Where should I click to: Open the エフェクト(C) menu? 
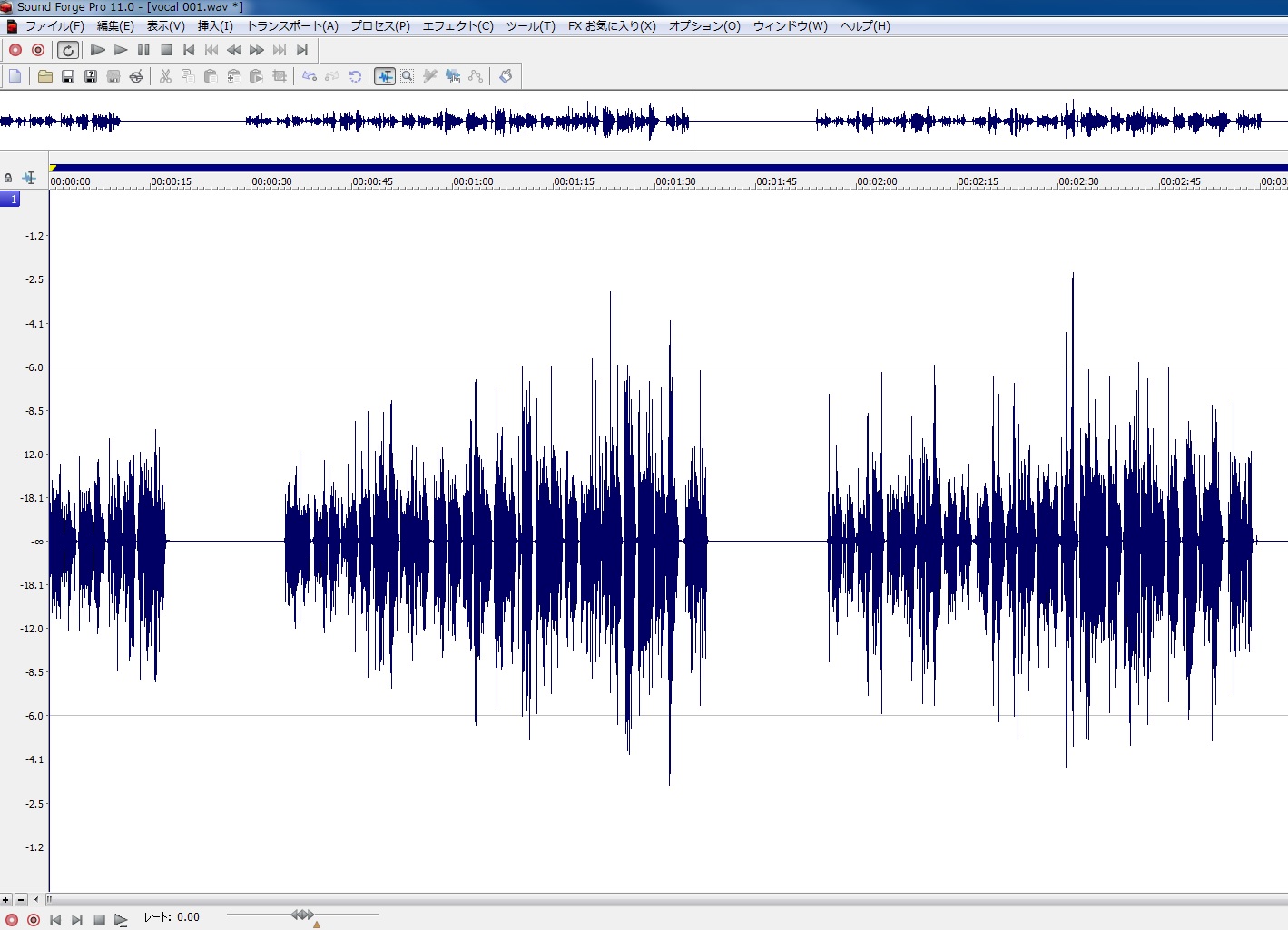pos(458,26)
